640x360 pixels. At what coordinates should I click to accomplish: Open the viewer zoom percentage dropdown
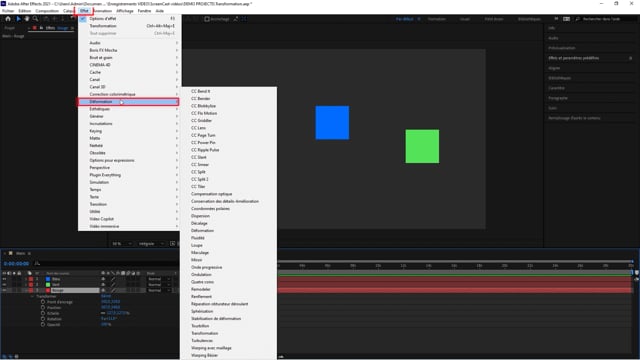[x=122, y=244]
